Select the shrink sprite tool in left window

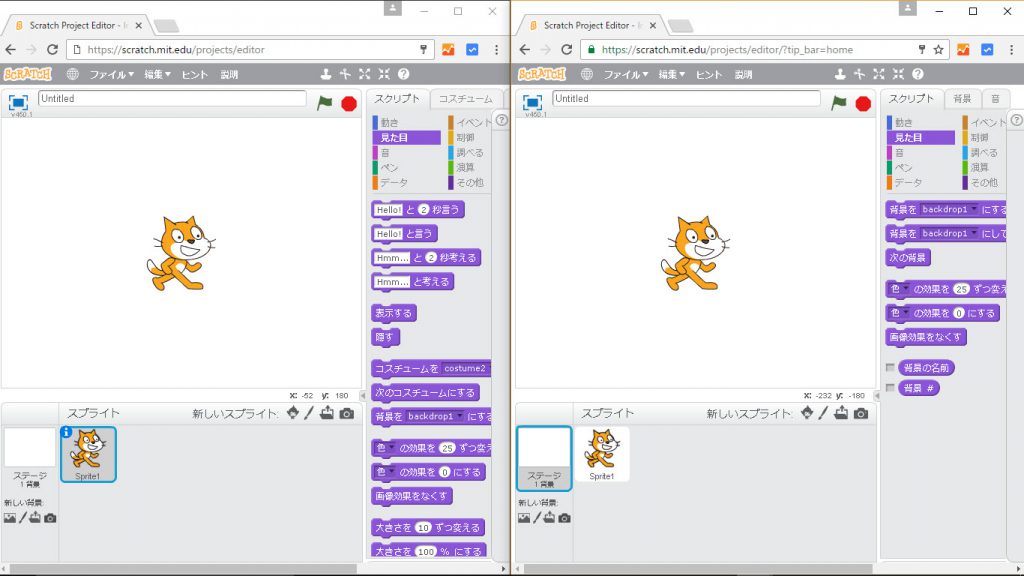tap(384, 74)
